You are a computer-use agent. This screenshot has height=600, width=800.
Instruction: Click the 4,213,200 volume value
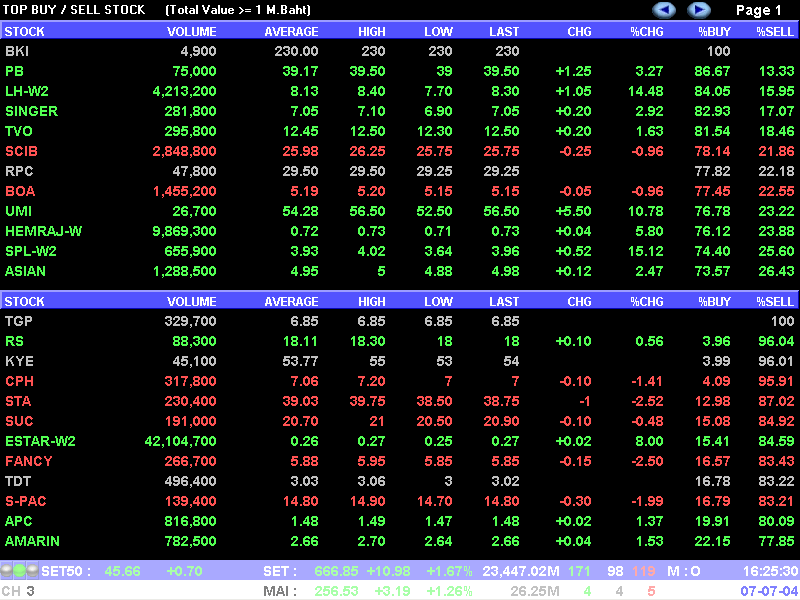[185, 91]
